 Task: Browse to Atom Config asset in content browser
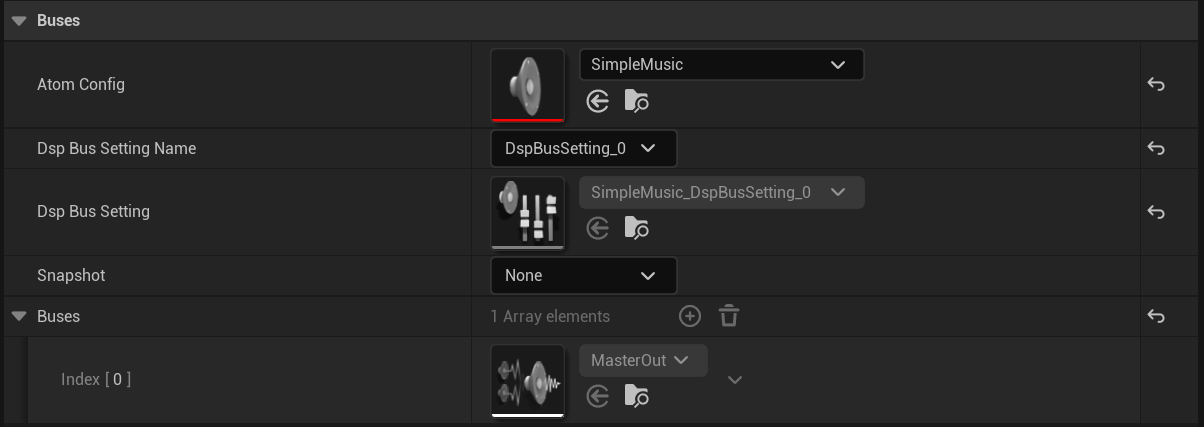point(637,100)
